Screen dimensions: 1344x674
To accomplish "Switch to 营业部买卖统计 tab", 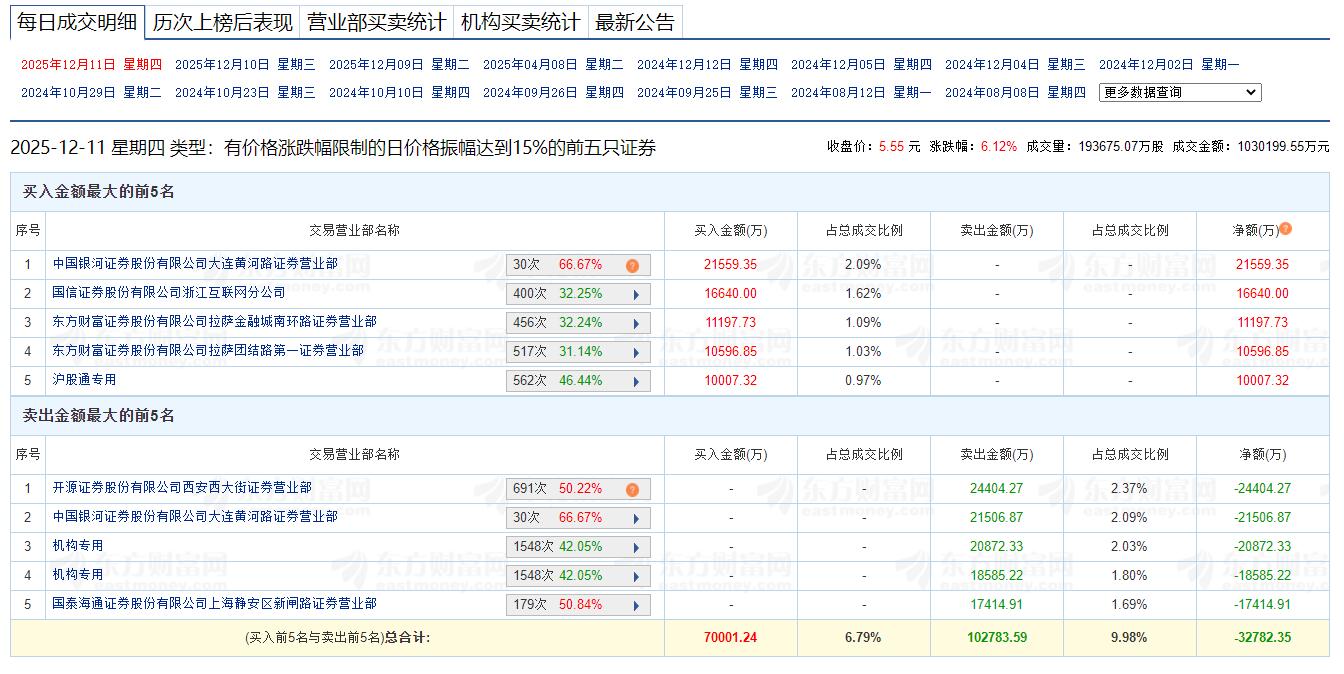I will pyautogui.click(x=376, y=22).
